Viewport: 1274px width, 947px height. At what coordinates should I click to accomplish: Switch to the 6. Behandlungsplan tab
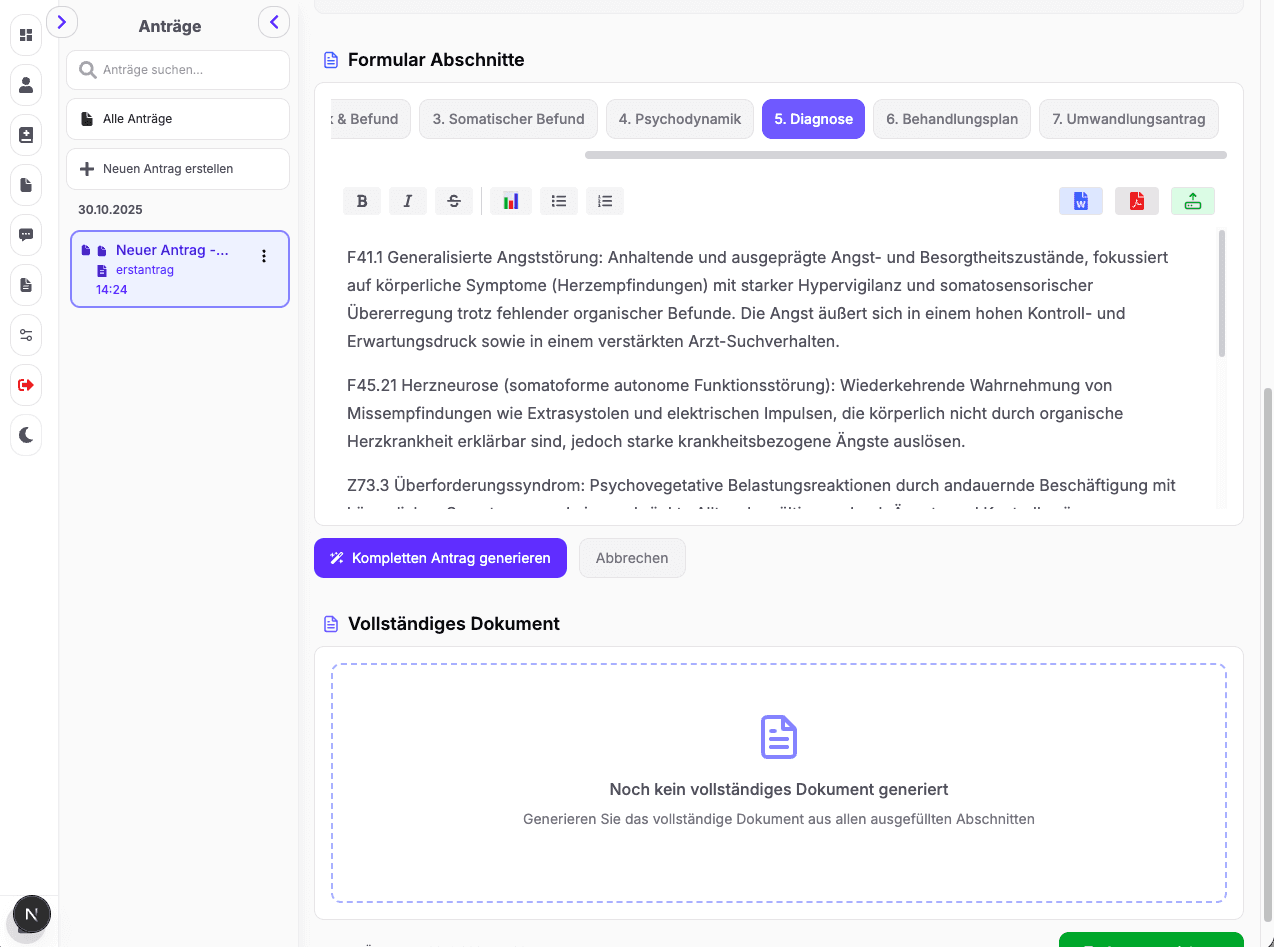951,118
